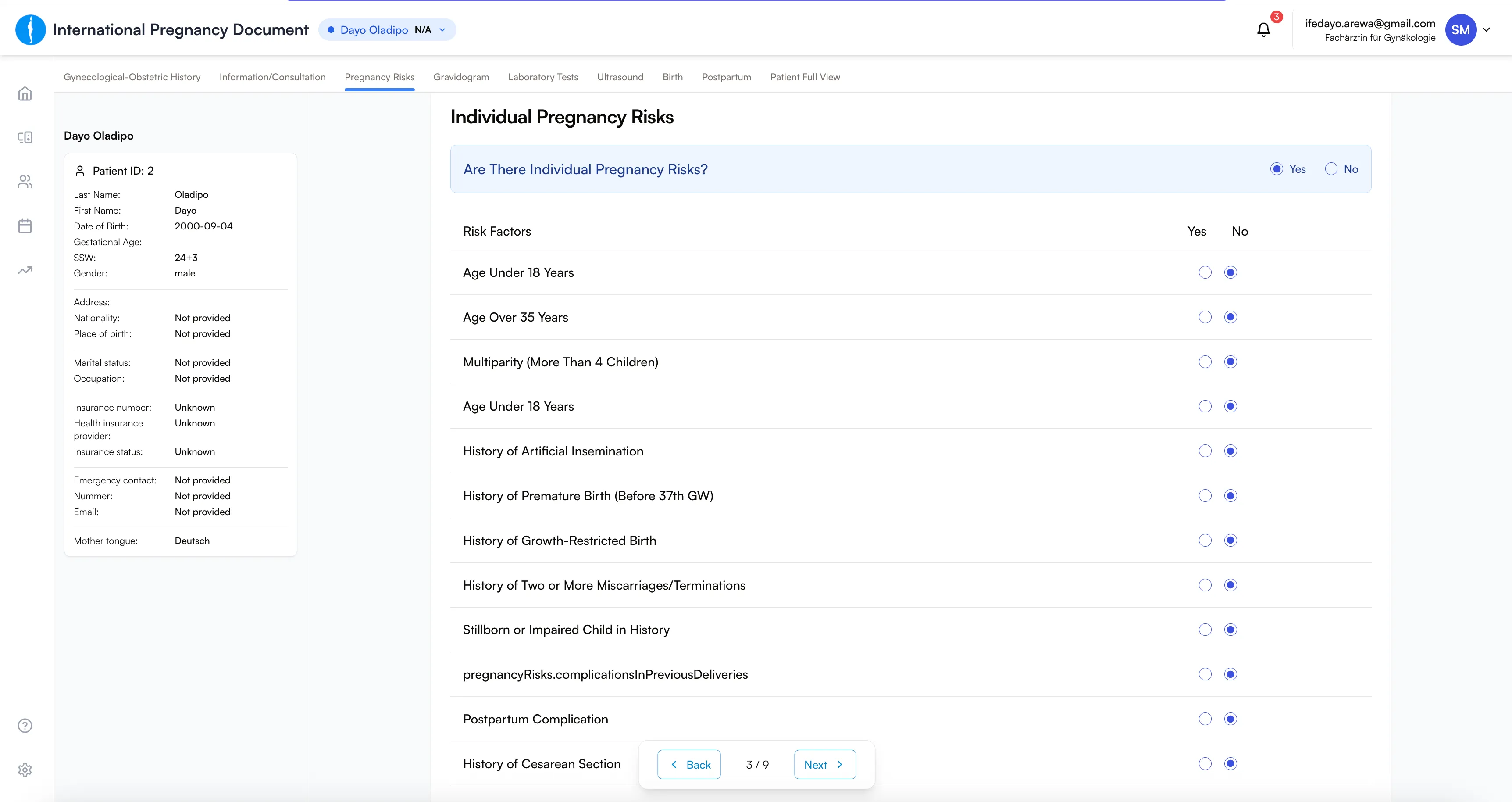Open the calendar sidebar icon
The image size is (1512, 802).
(25, 226)
